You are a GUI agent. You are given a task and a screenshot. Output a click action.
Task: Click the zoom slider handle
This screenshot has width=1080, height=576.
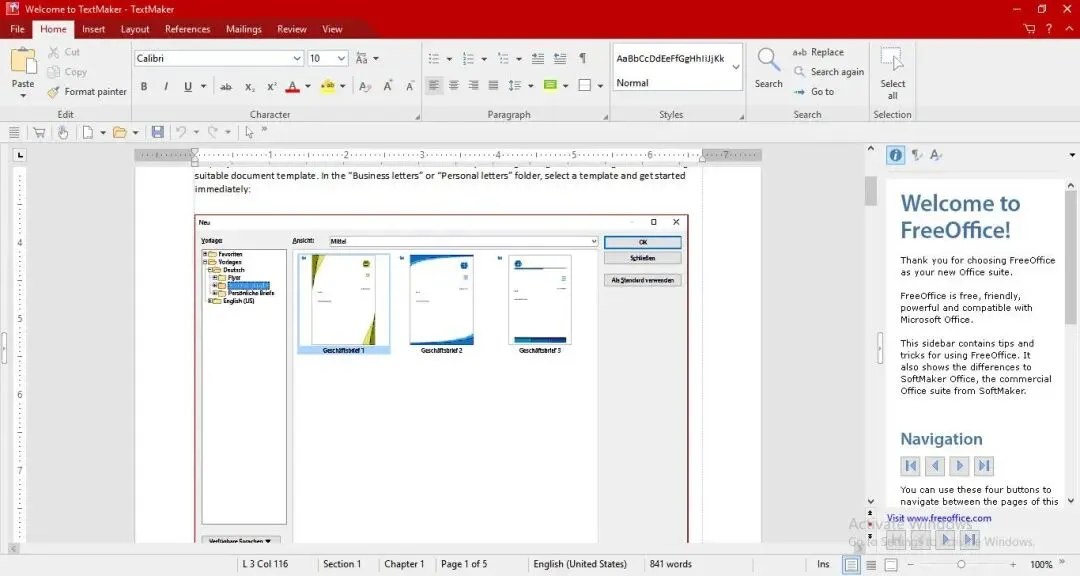961,564
